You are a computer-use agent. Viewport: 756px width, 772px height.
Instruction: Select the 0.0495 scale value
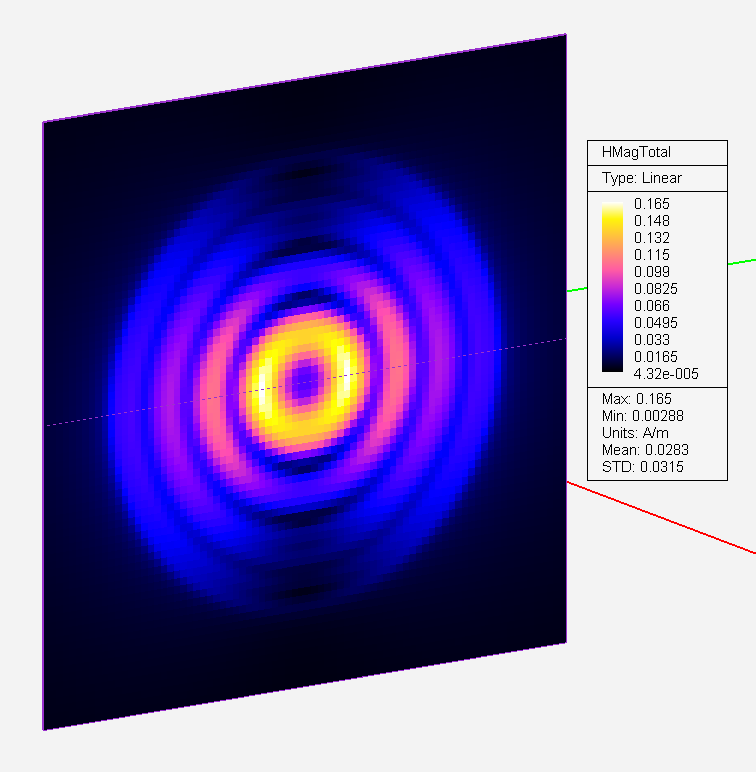pyautogui.click(x=656, y=322)
